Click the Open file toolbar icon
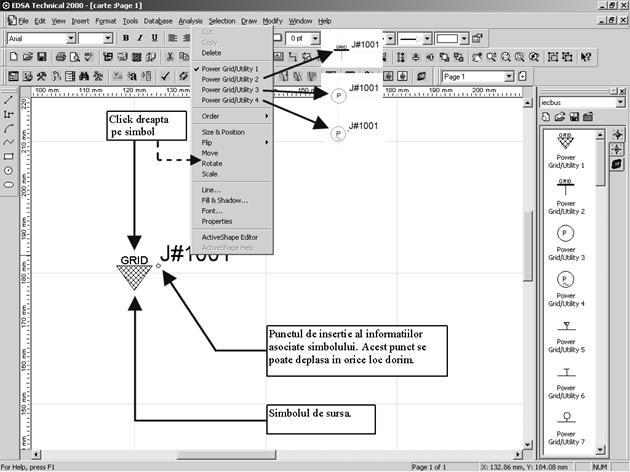The image size is (630, 472). click(x=28, y=57)
